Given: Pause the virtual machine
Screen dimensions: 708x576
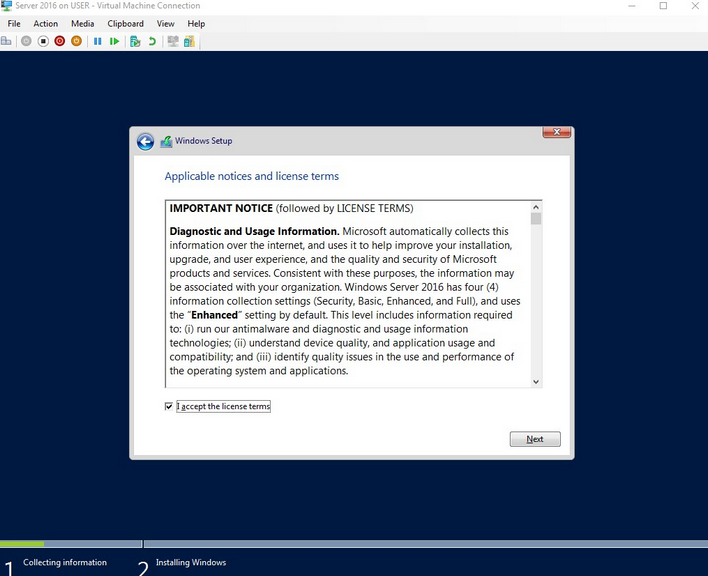Looking at the screenshot, I should [x=98, y=42].
